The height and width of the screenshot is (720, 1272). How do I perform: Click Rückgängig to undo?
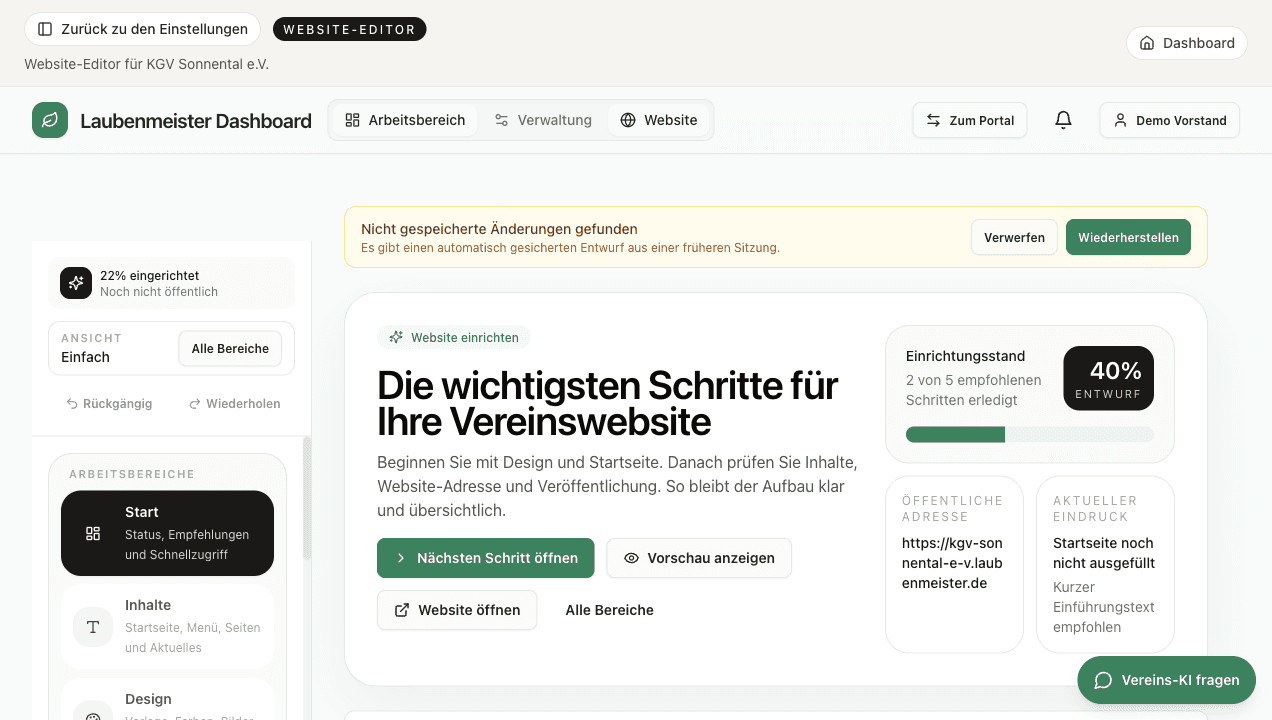(x=109, y=404)
